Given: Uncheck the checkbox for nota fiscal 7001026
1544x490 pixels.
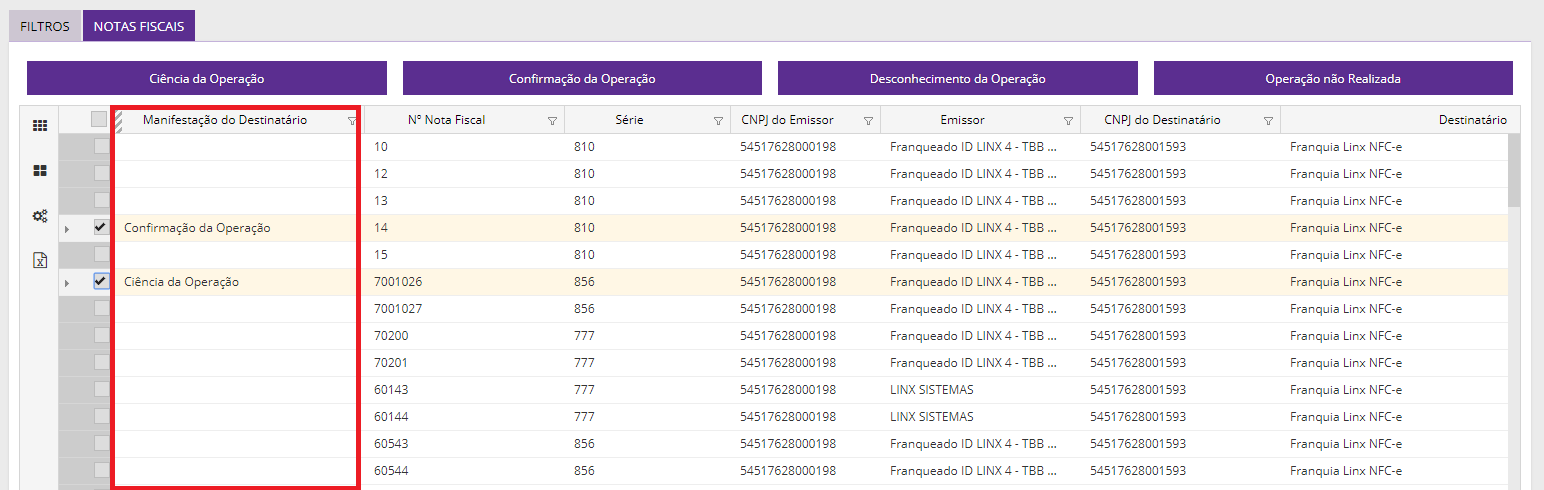Looking at the screenshot, I should tap(100, 281).
